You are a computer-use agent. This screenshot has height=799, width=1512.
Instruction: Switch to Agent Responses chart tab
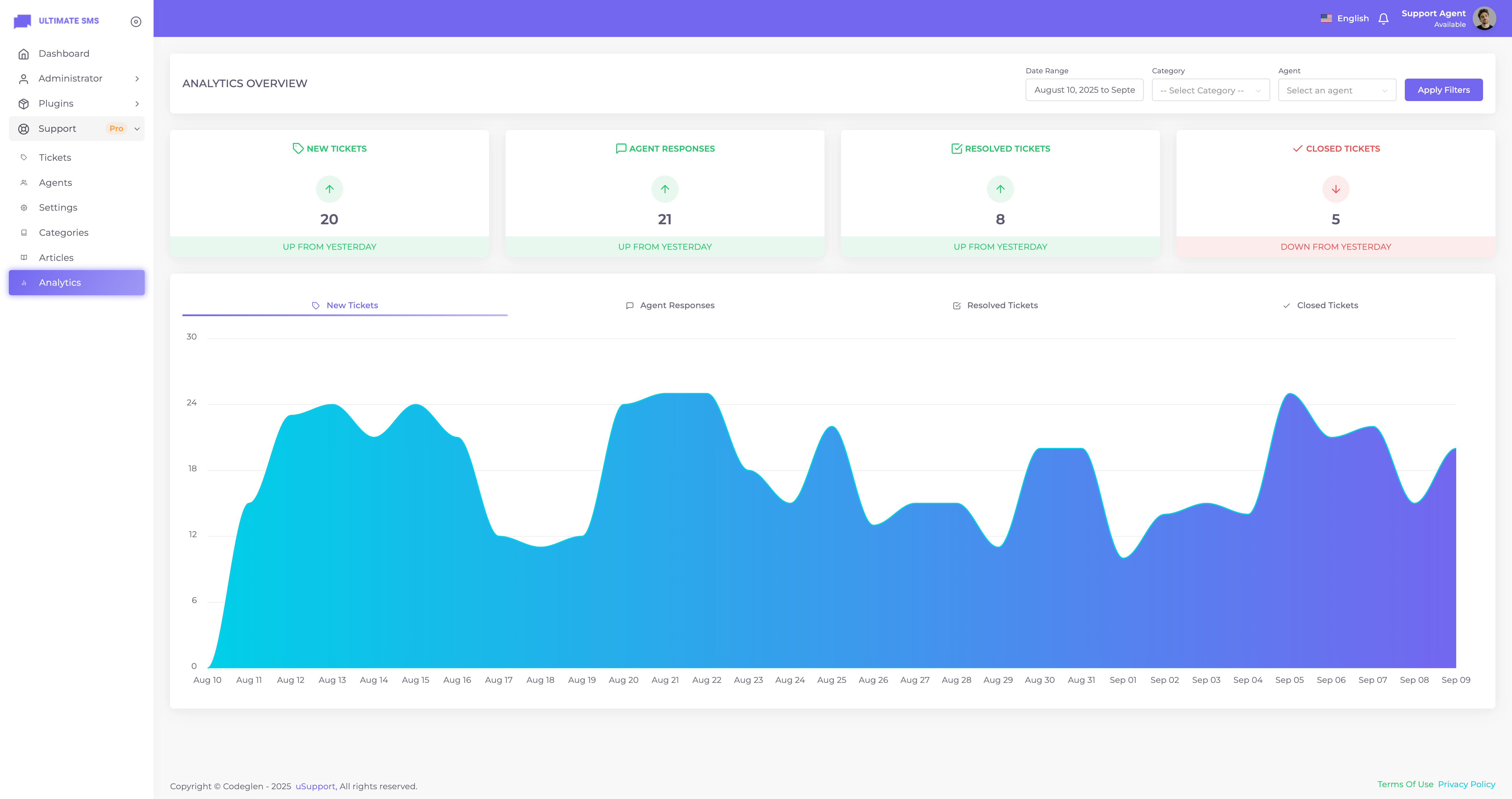(x=670, y=306)
